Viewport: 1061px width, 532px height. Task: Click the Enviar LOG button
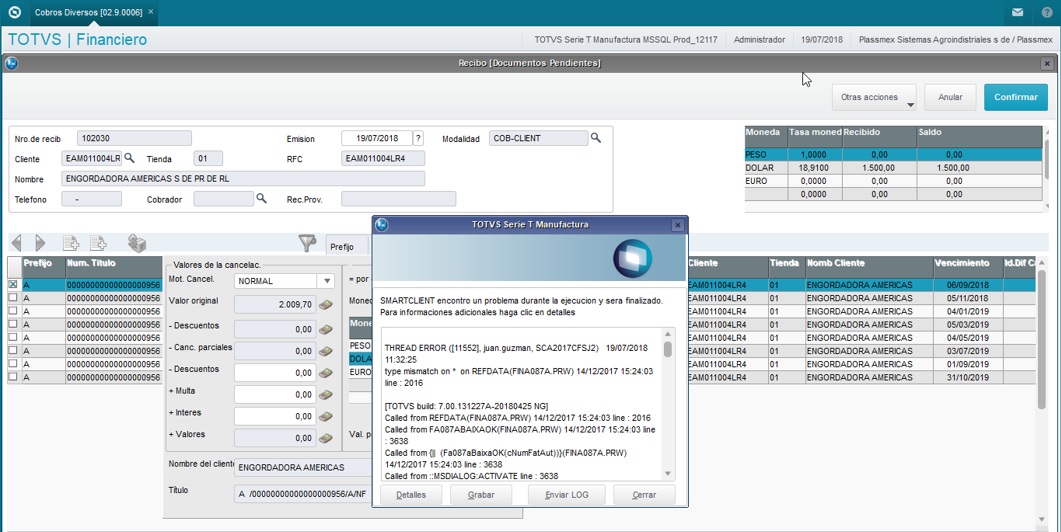pyautogui.click(x=566, y=495)
